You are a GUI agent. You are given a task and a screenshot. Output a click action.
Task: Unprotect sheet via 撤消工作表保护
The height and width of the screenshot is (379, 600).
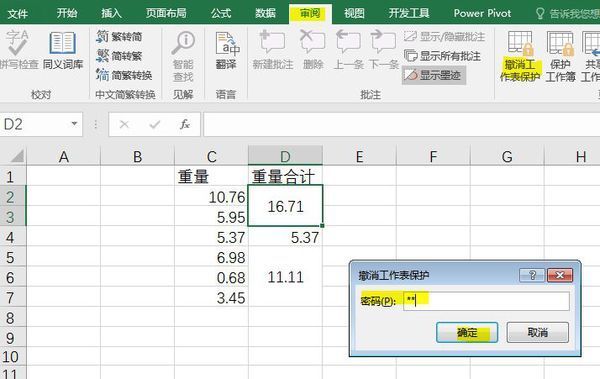pos(520,56)
